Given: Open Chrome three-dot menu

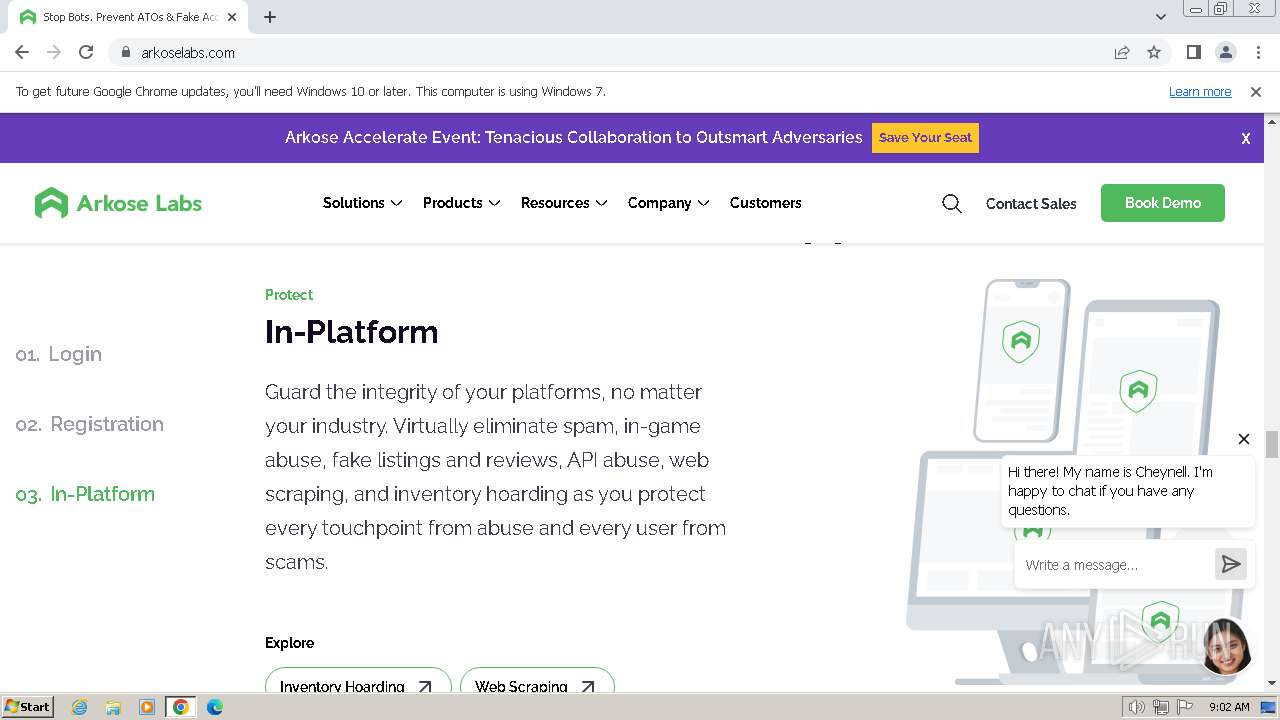Looking at the screenshot, I should pyautogui.click(x=1258, y=52).
